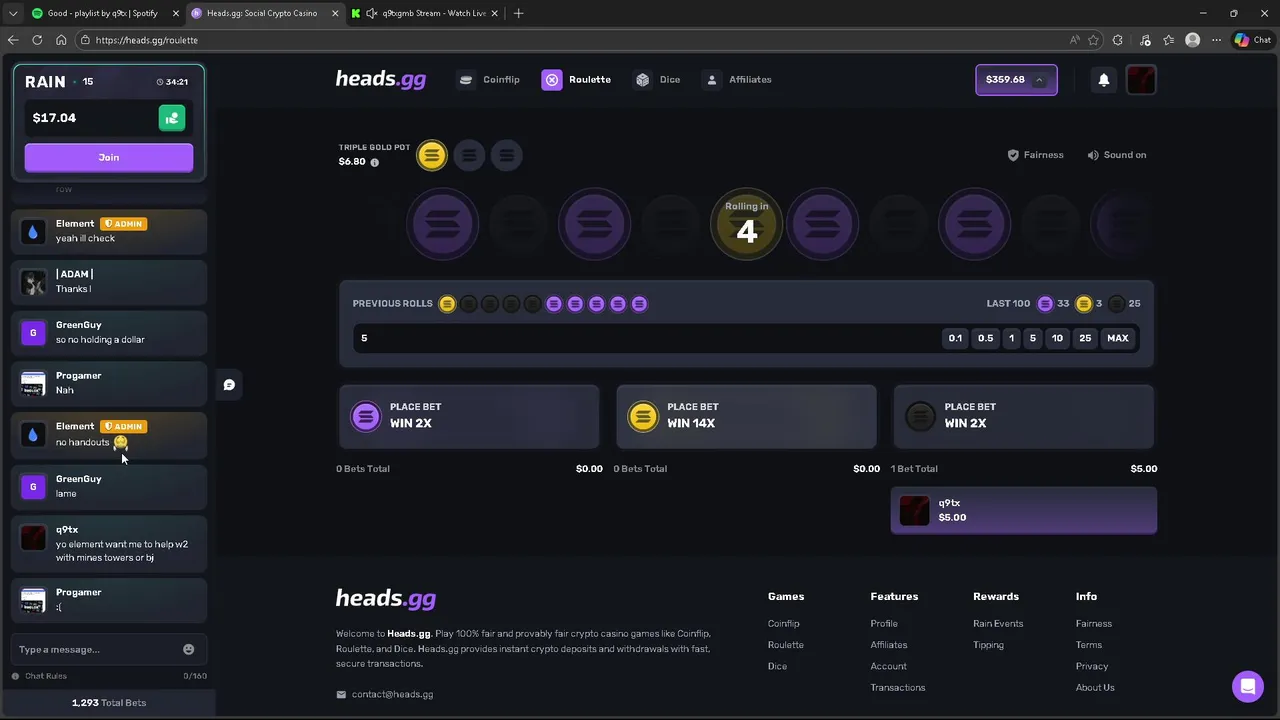The height and width of the screenshot is (720, 1280).
Task: Open footer Dice link
Action: 777,666
